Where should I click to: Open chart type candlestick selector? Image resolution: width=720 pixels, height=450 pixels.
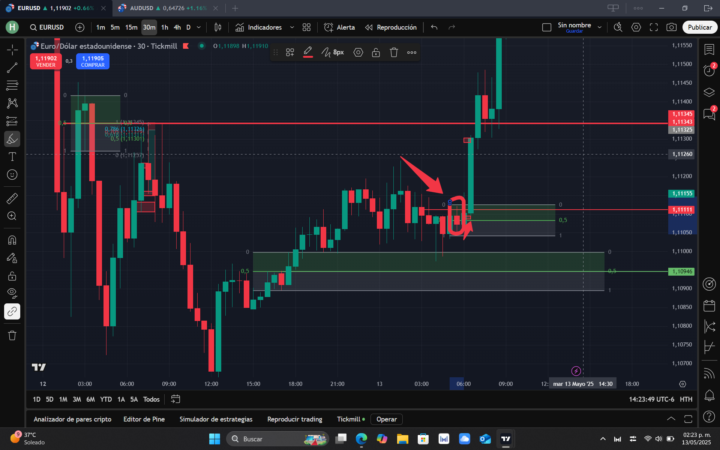218,28
